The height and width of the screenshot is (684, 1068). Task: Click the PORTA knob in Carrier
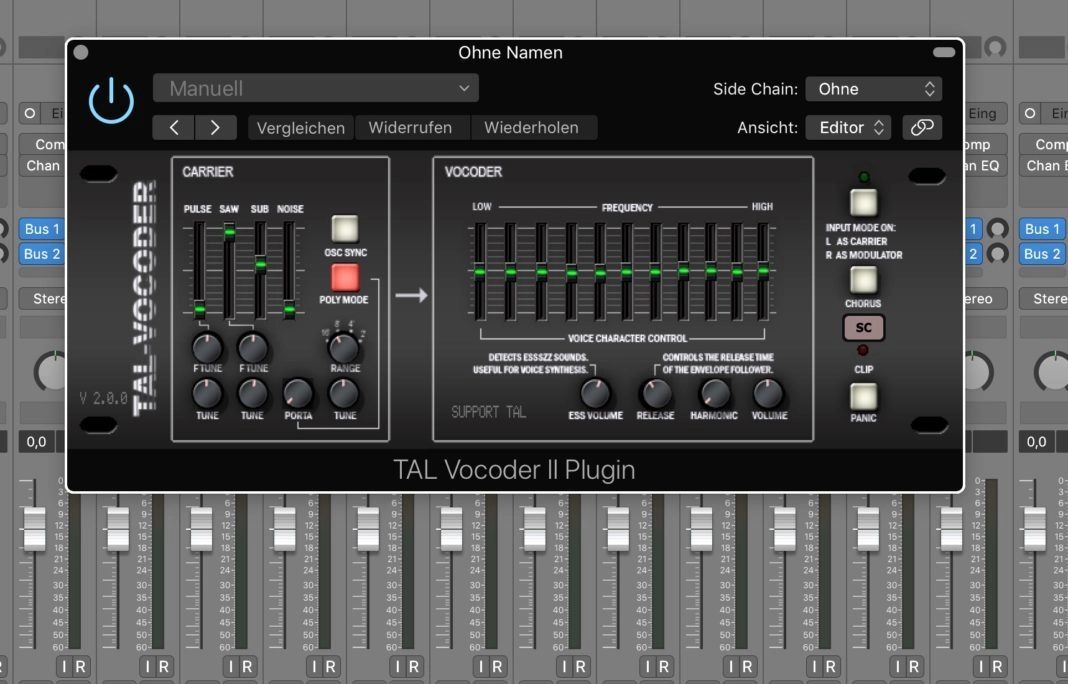(298, 393)
